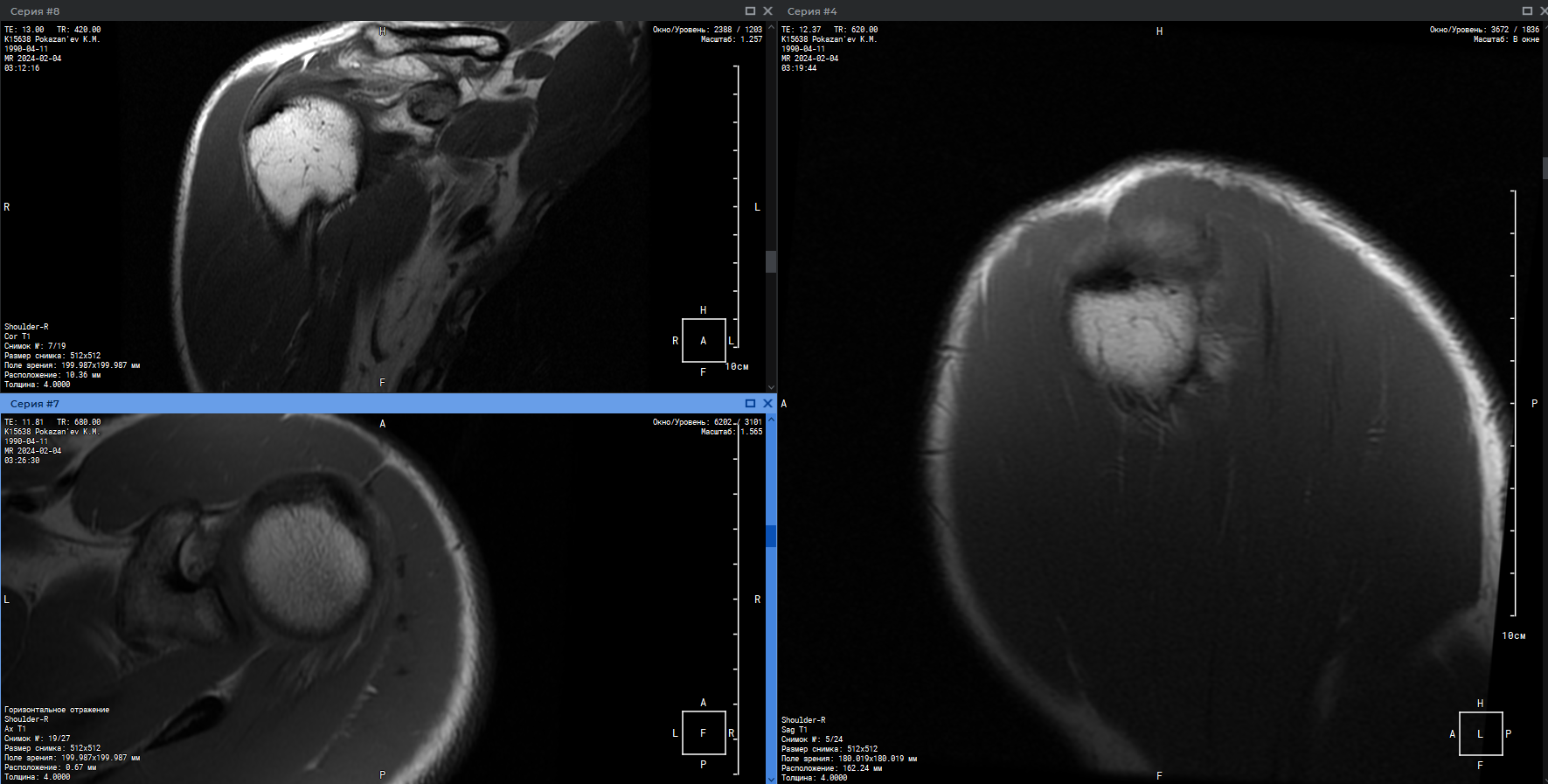
Task: Click the up arrow of Серия #7 scrollbar
Action: 771,419
